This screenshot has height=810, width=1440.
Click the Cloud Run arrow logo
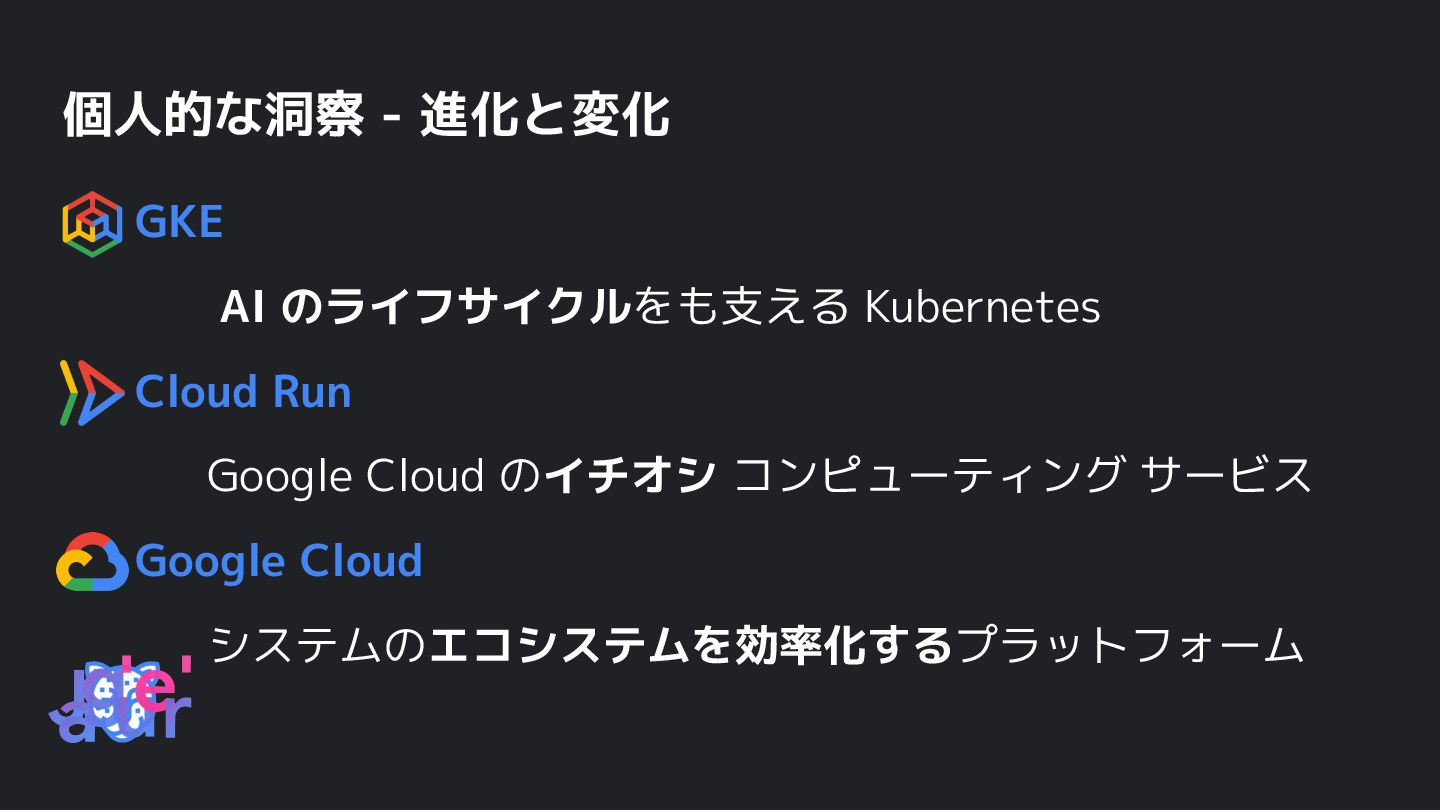click(92, 393)
